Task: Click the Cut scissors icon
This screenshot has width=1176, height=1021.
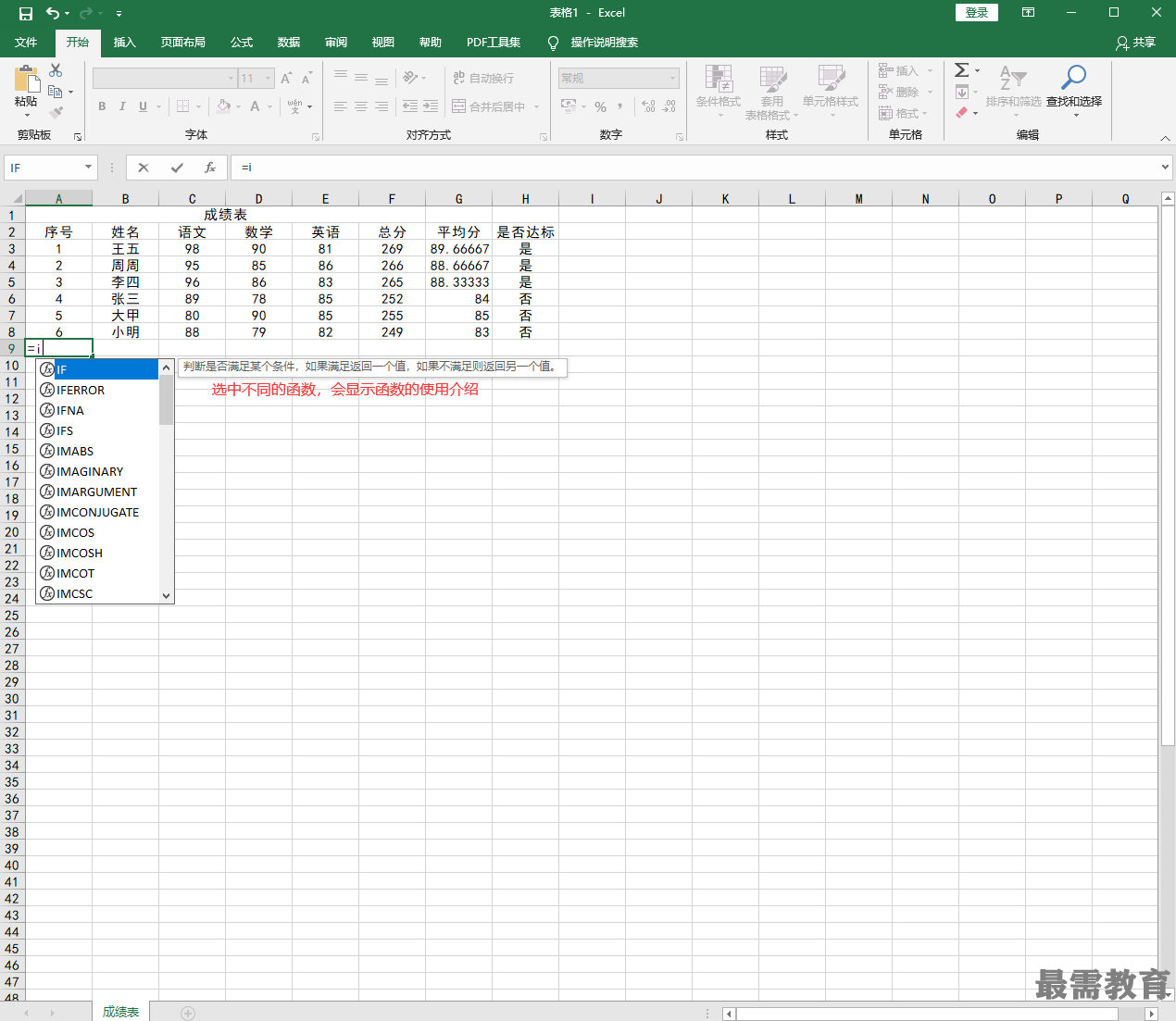Action: [56, 70]
